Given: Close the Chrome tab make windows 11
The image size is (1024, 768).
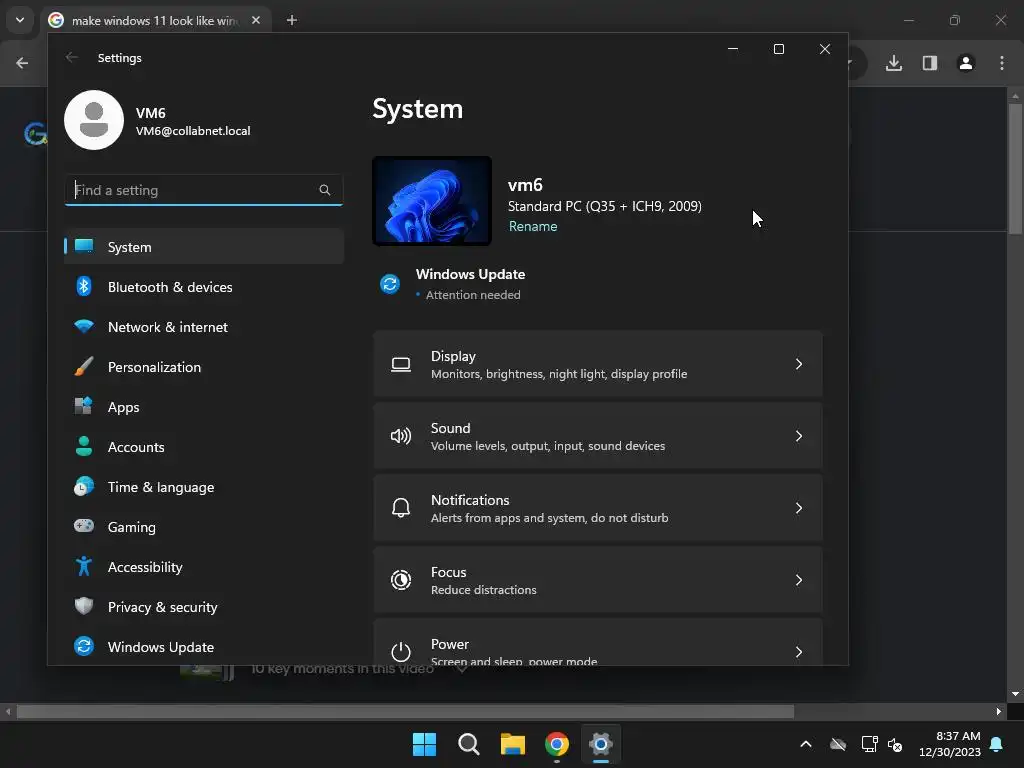Looking at the screenshot, I should [x=256, y=20].
